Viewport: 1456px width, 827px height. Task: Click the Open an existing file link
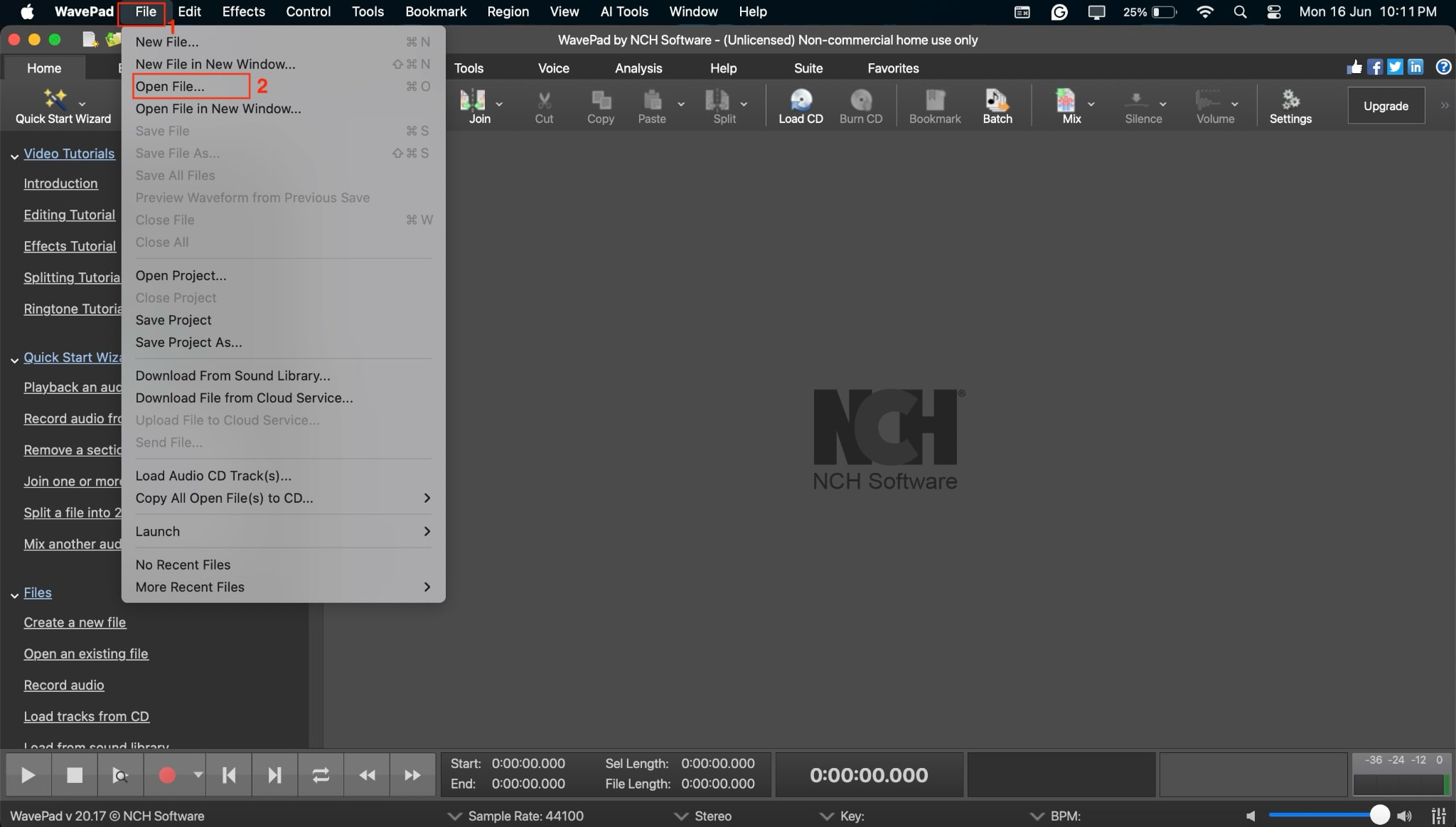coord(86,653)
